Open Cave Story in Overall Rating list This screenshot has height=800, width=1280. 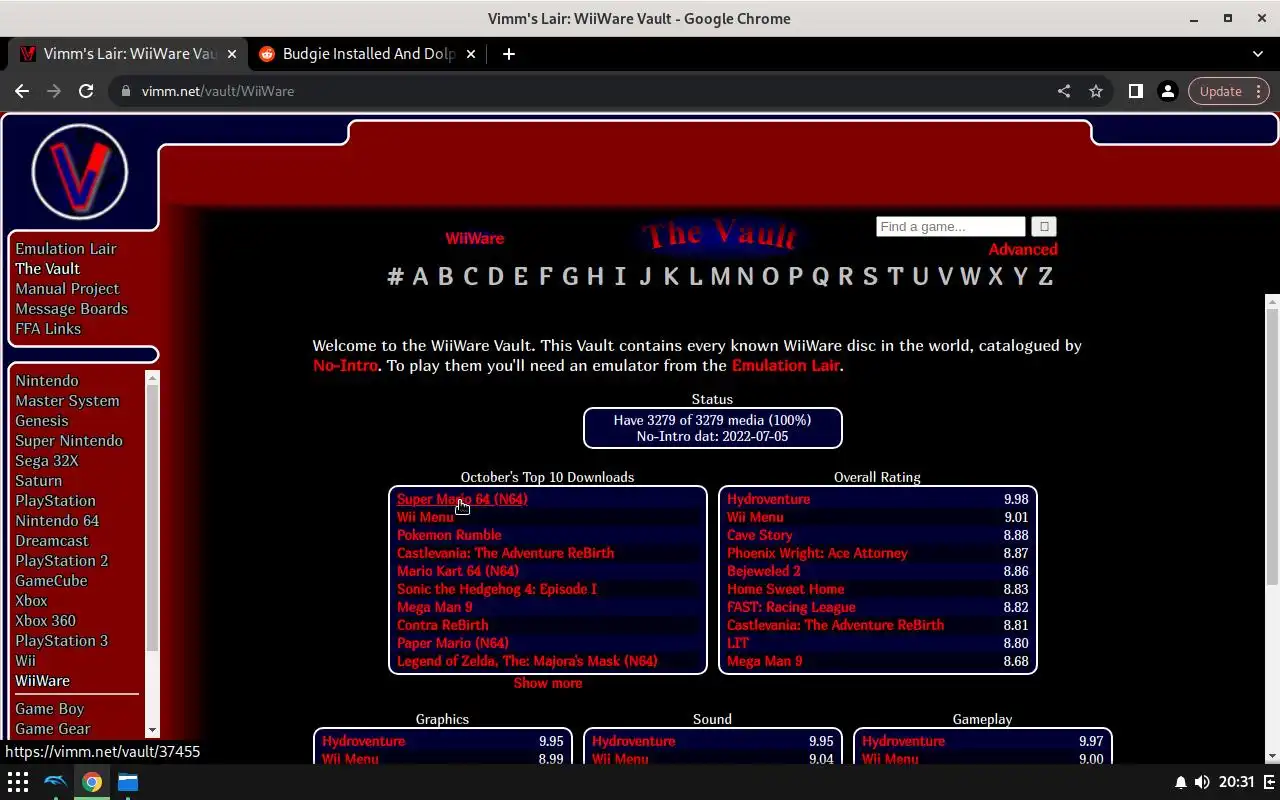coord(760,535)
